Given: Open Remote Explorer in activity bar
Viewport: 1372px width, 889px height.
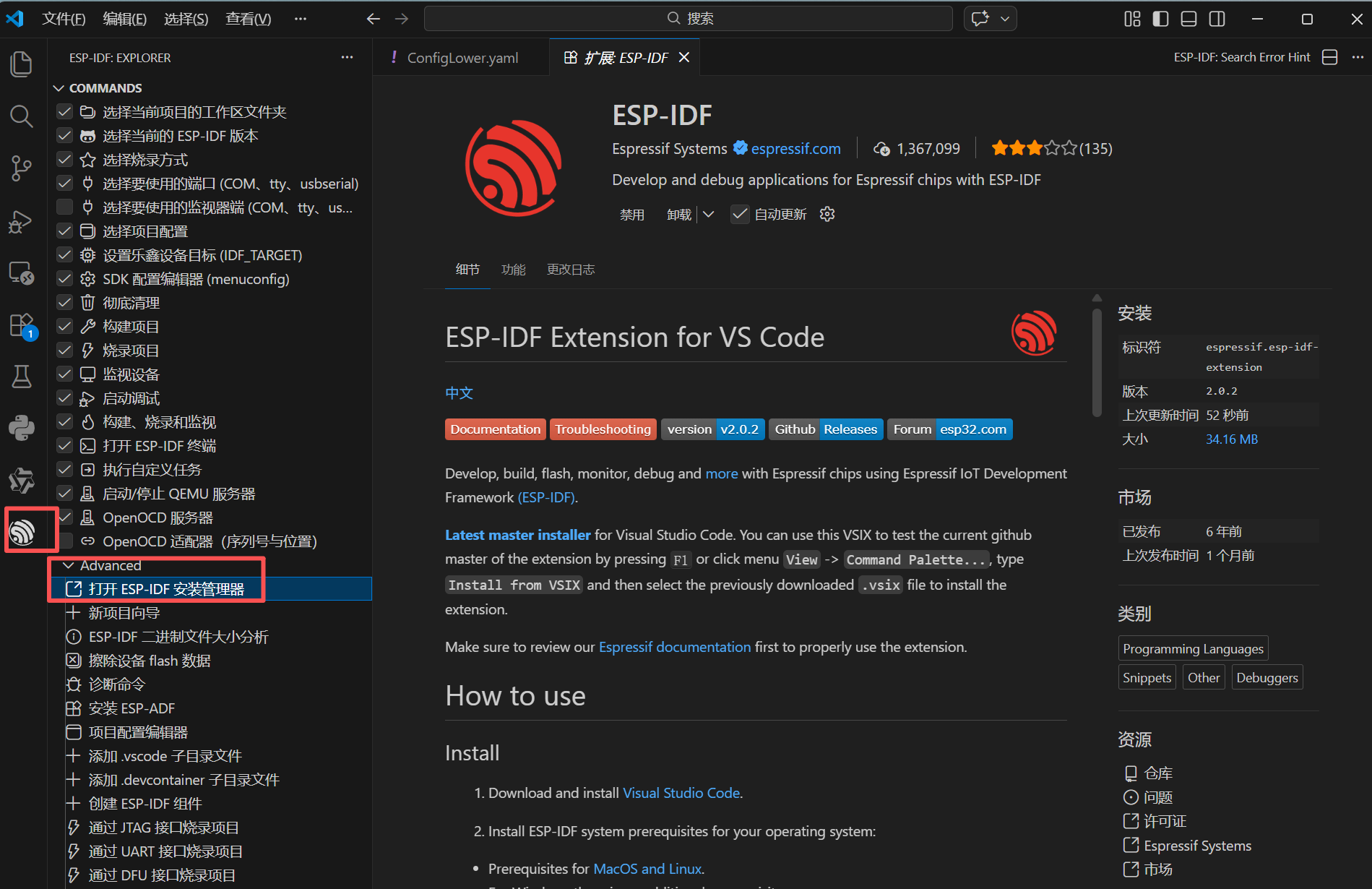Looking at the screenshot, I should pyautogui.click(x=22, y=273).
